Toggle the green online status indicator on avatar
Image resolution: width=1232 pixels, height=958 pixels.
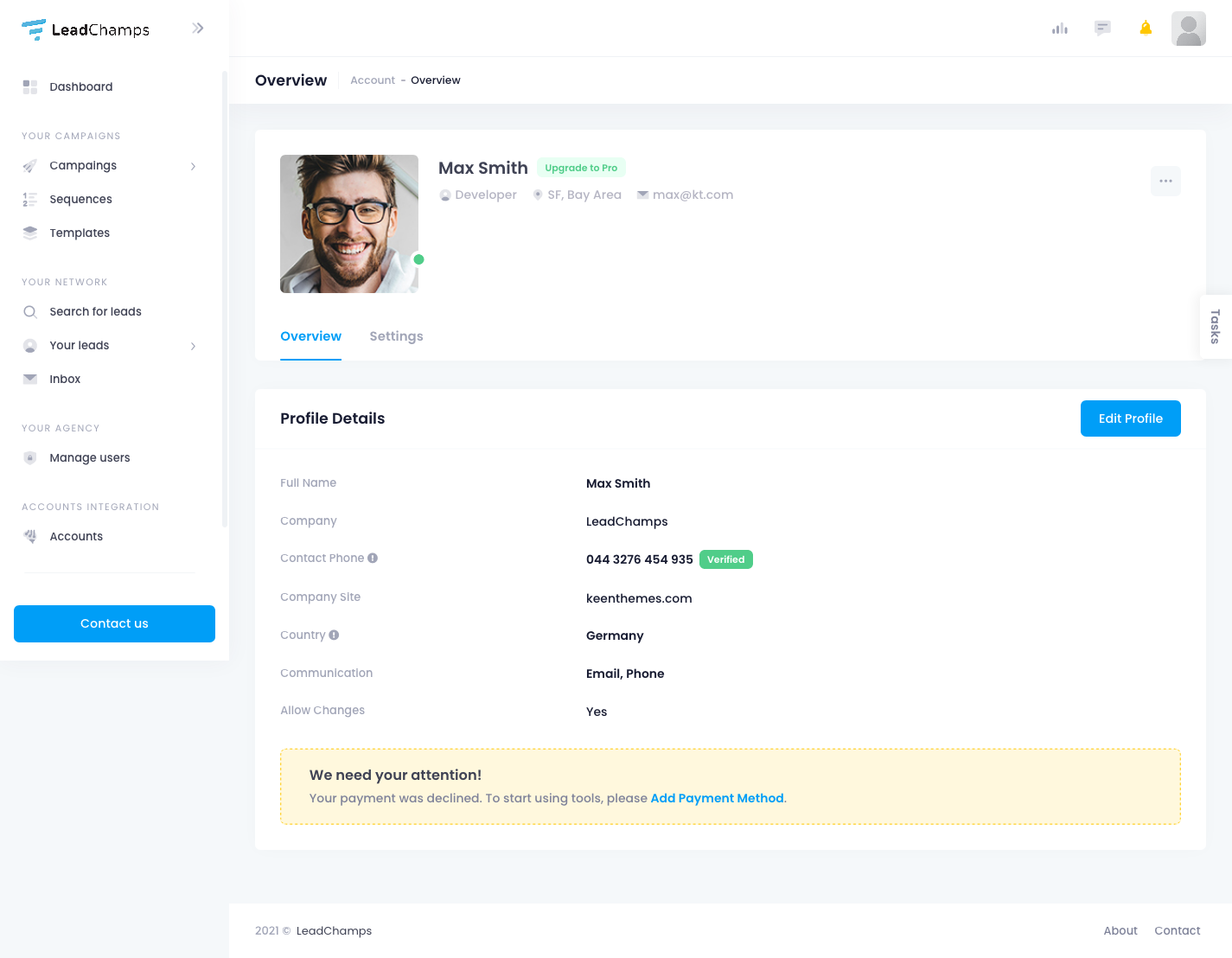(x=418, y=259)
